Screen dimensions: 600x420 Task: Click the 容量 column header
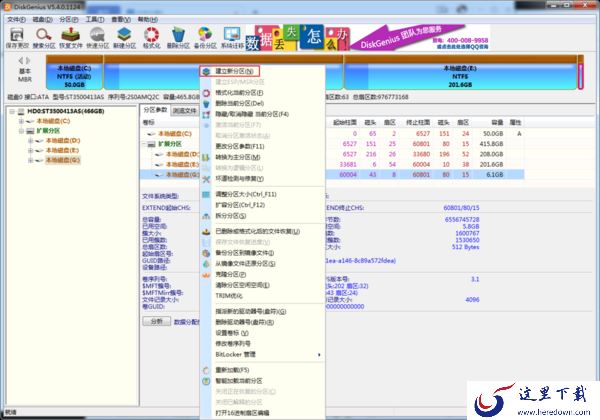point(497,123)
